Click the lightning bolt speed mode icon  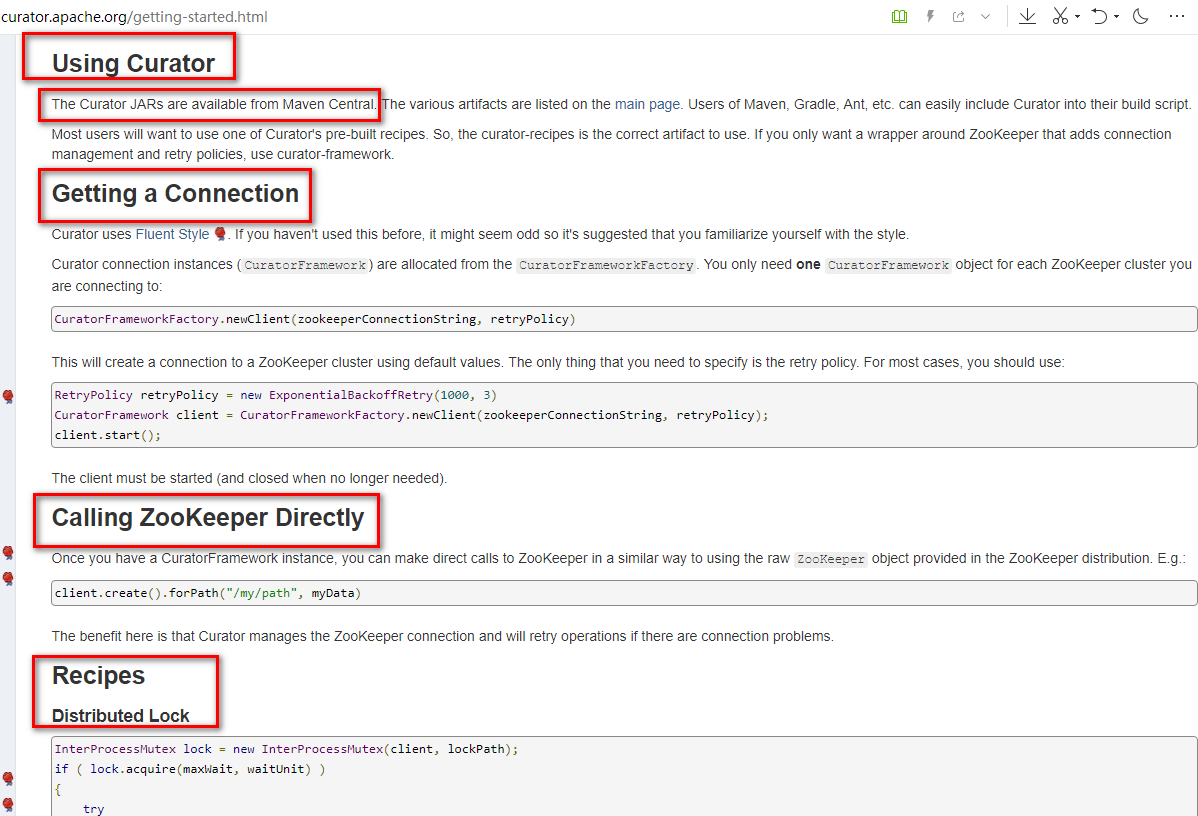click(x=930, y=17)
